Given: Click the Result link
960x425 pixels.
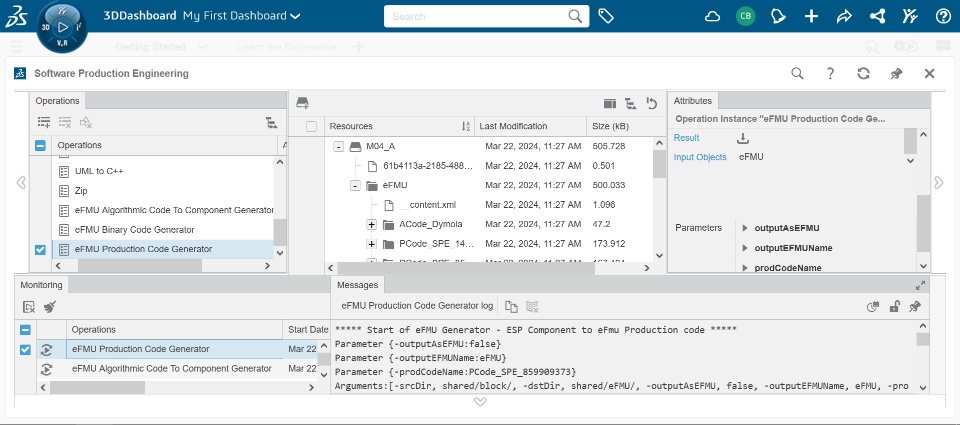Looking at the screenshot, I should tap(686, 138).
